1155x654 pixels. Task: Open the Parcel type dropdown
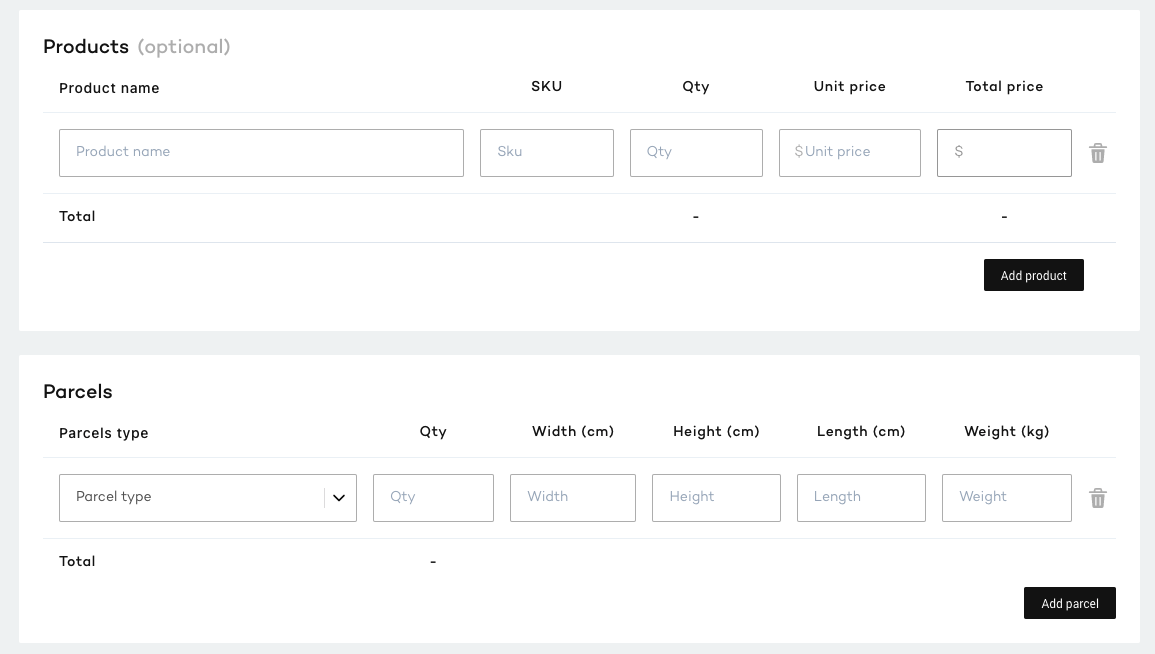(208, 498)
